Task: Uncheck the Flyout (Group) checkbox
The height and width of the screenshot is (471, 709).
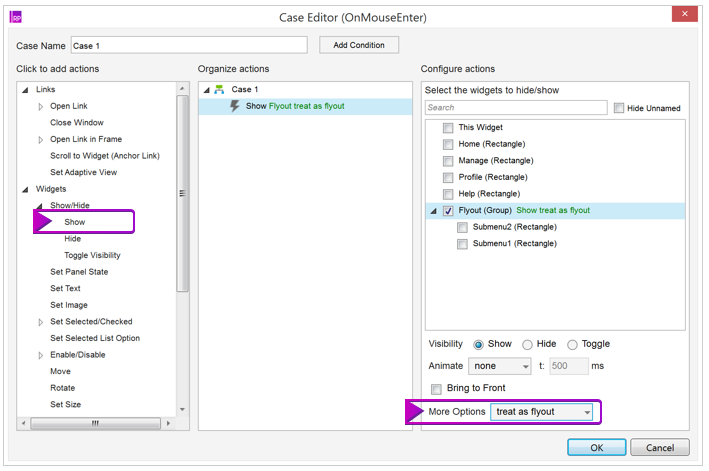Action: 448,211
